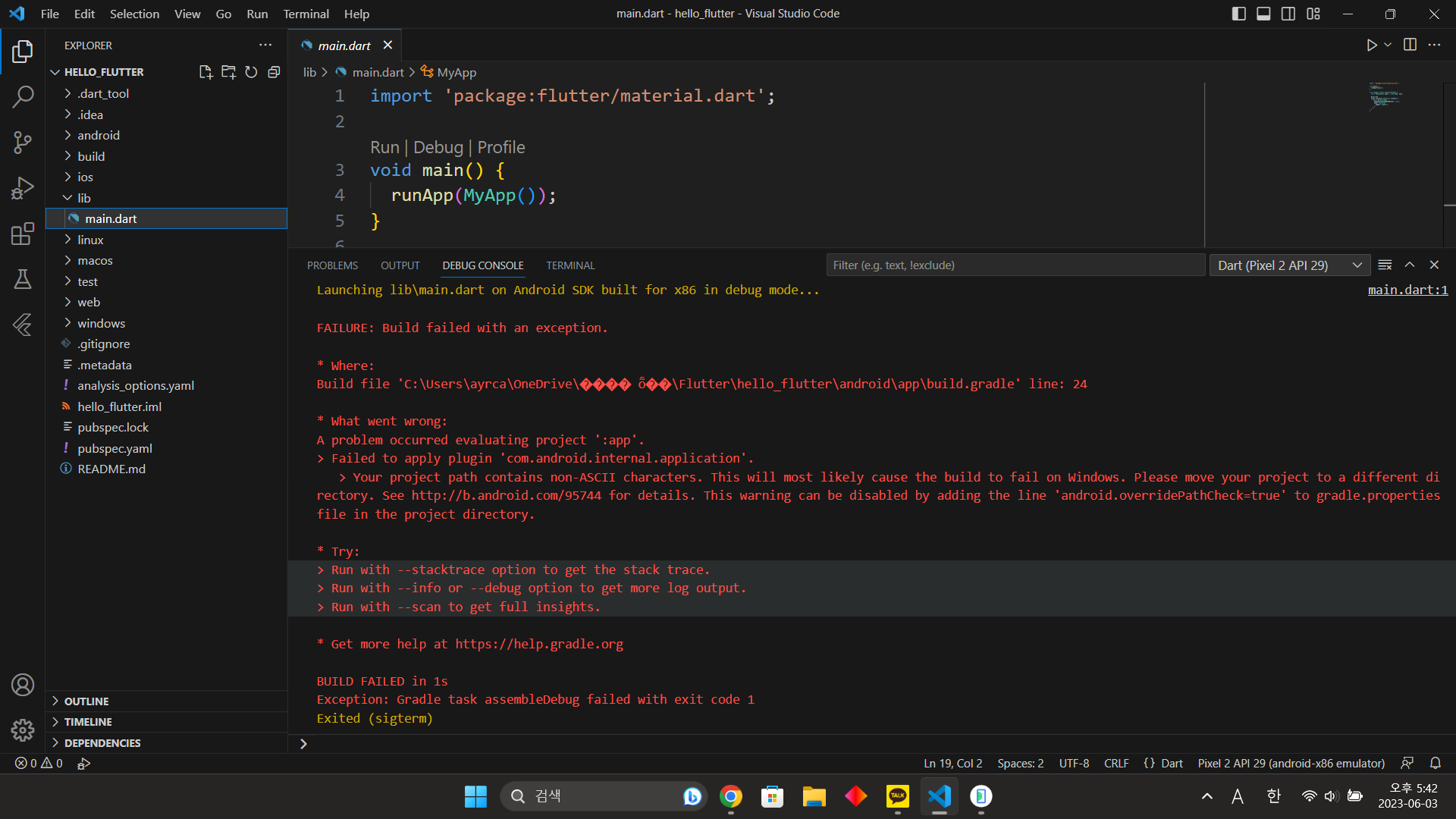The image size is (1456, 819).
Task: Switch to the OUTPUT panel tab
Action: tap(400, 265)
